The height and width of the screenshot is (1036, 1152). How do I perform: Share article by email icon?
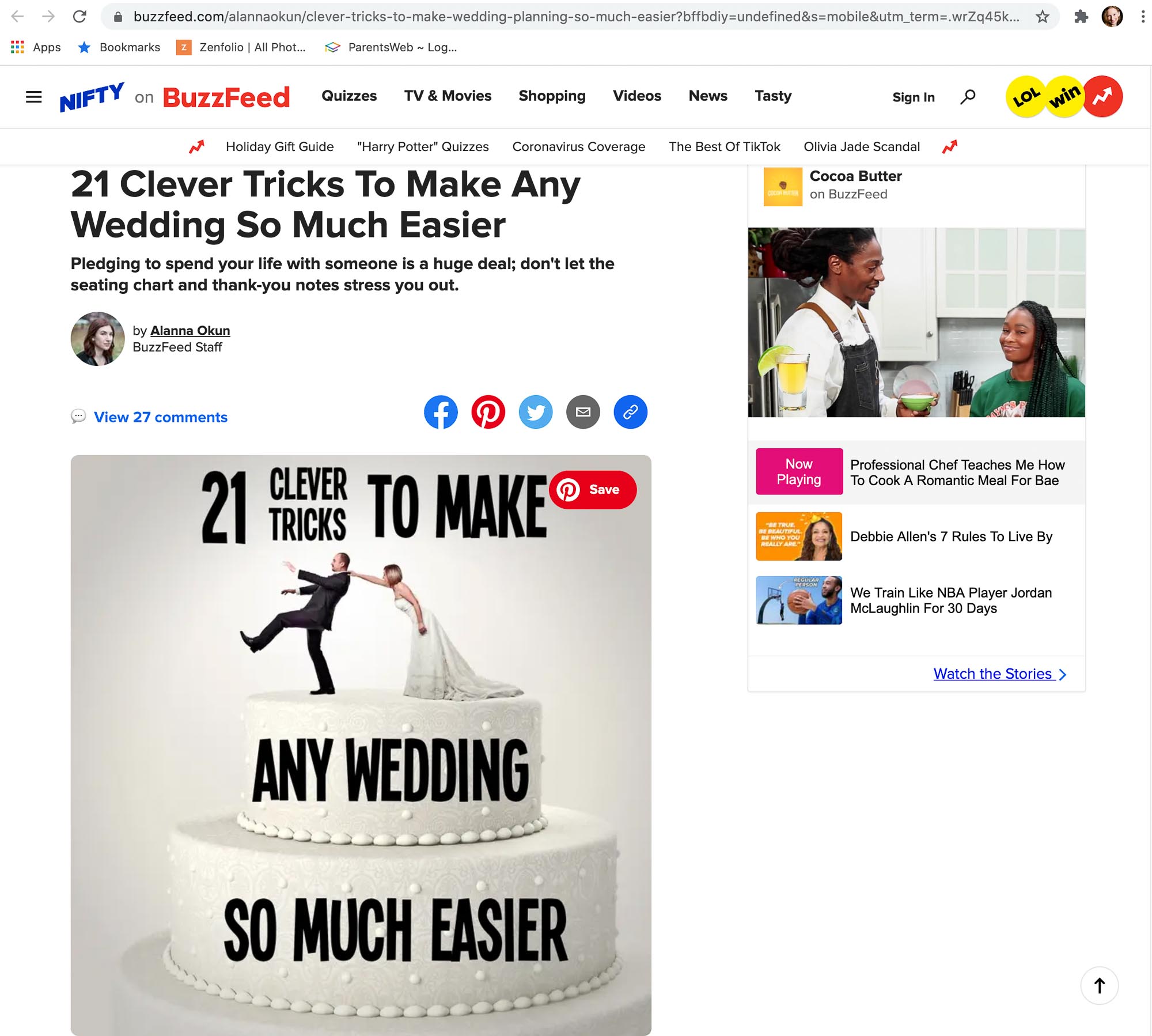tap(583, 412)
